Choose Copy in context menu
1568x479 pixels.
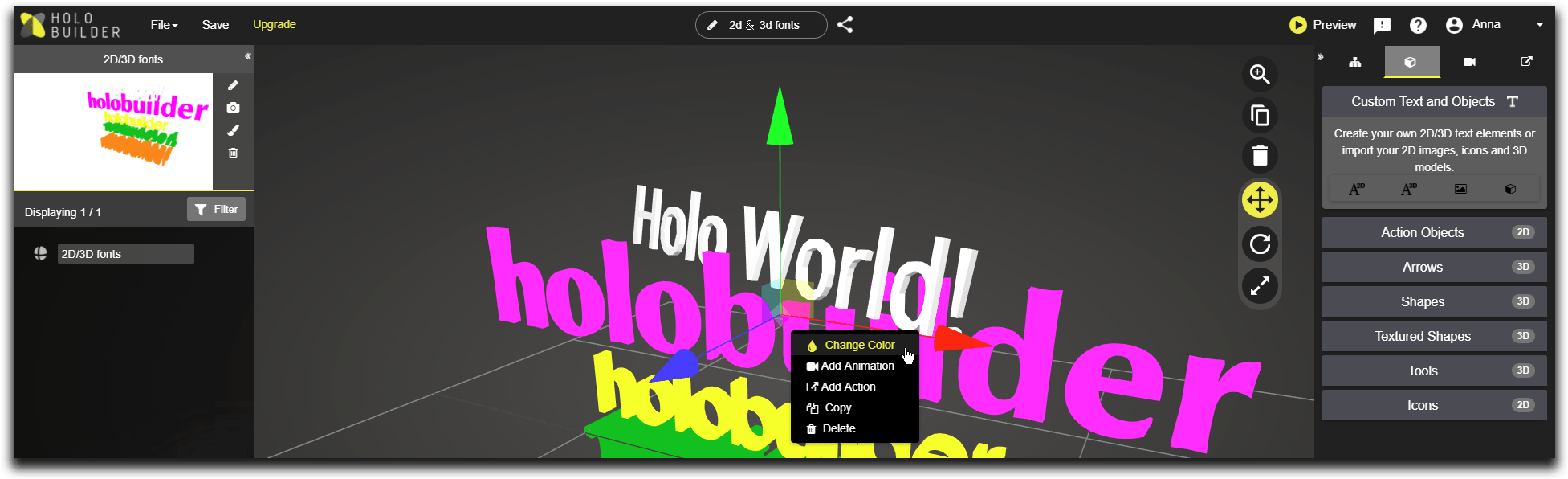click(855, 407)
